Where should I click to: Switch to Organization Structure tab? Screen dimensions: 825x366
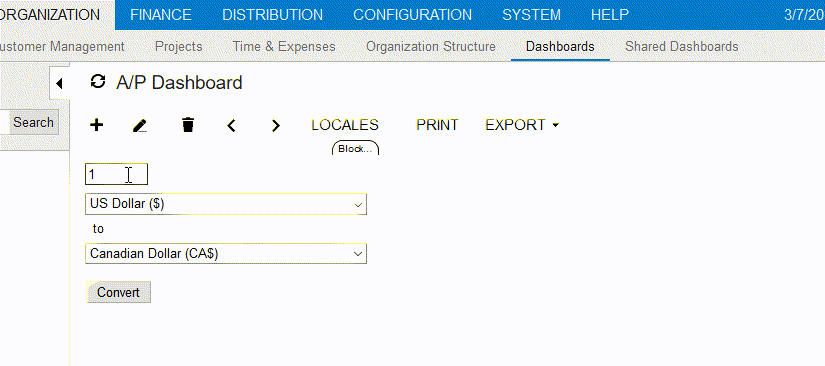(431, 47)
